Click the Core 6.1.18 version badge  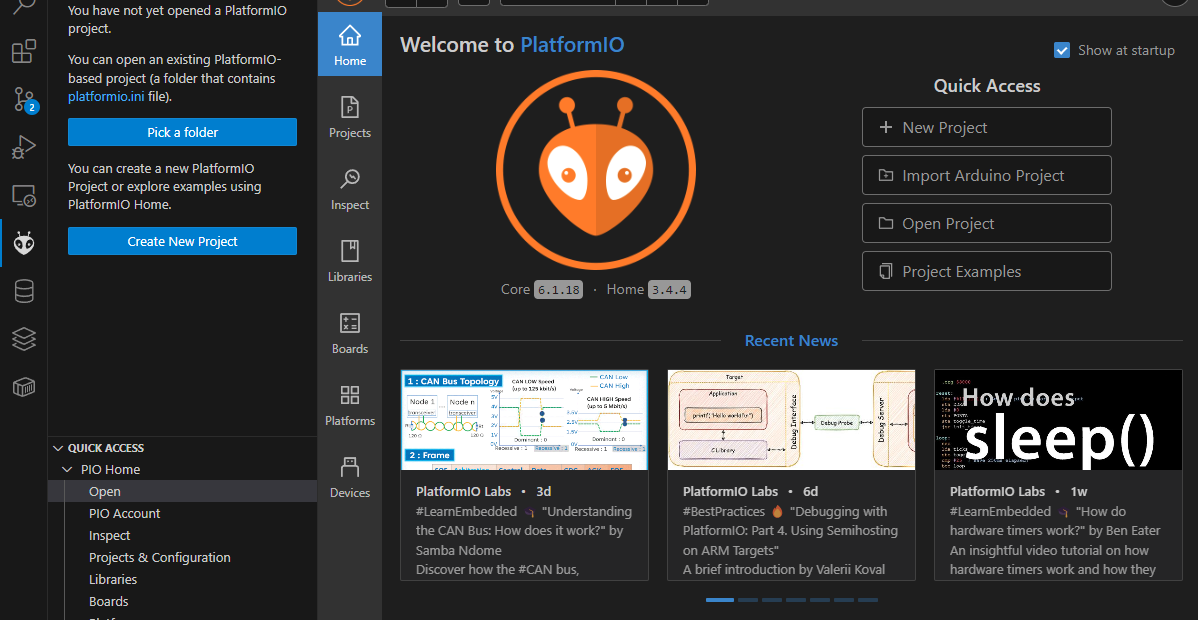[x=558, y=290]
